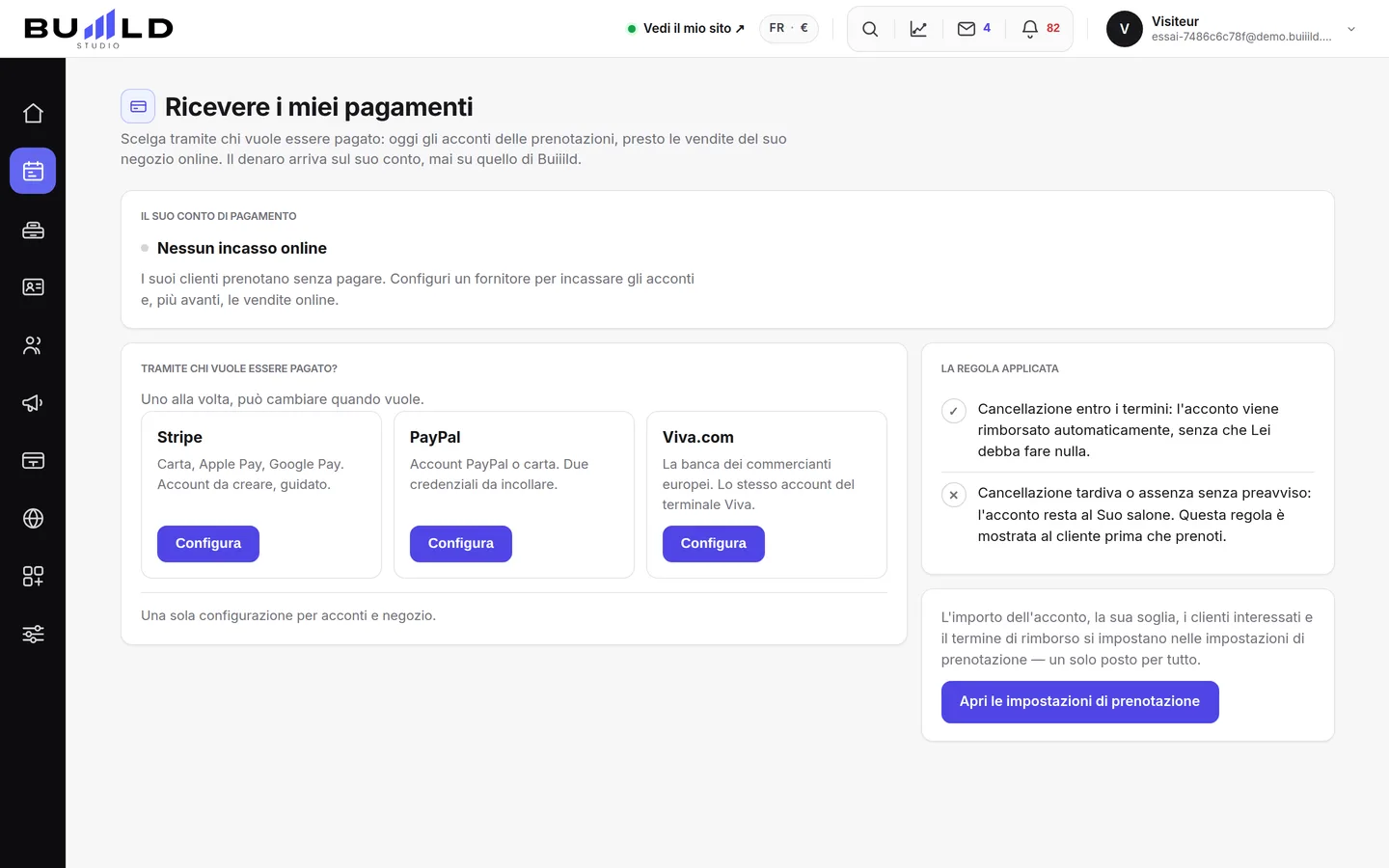This screenshot has width=1389, height=868.
Task: Click the "Visiteur" user name
Action: [1175, 21]
